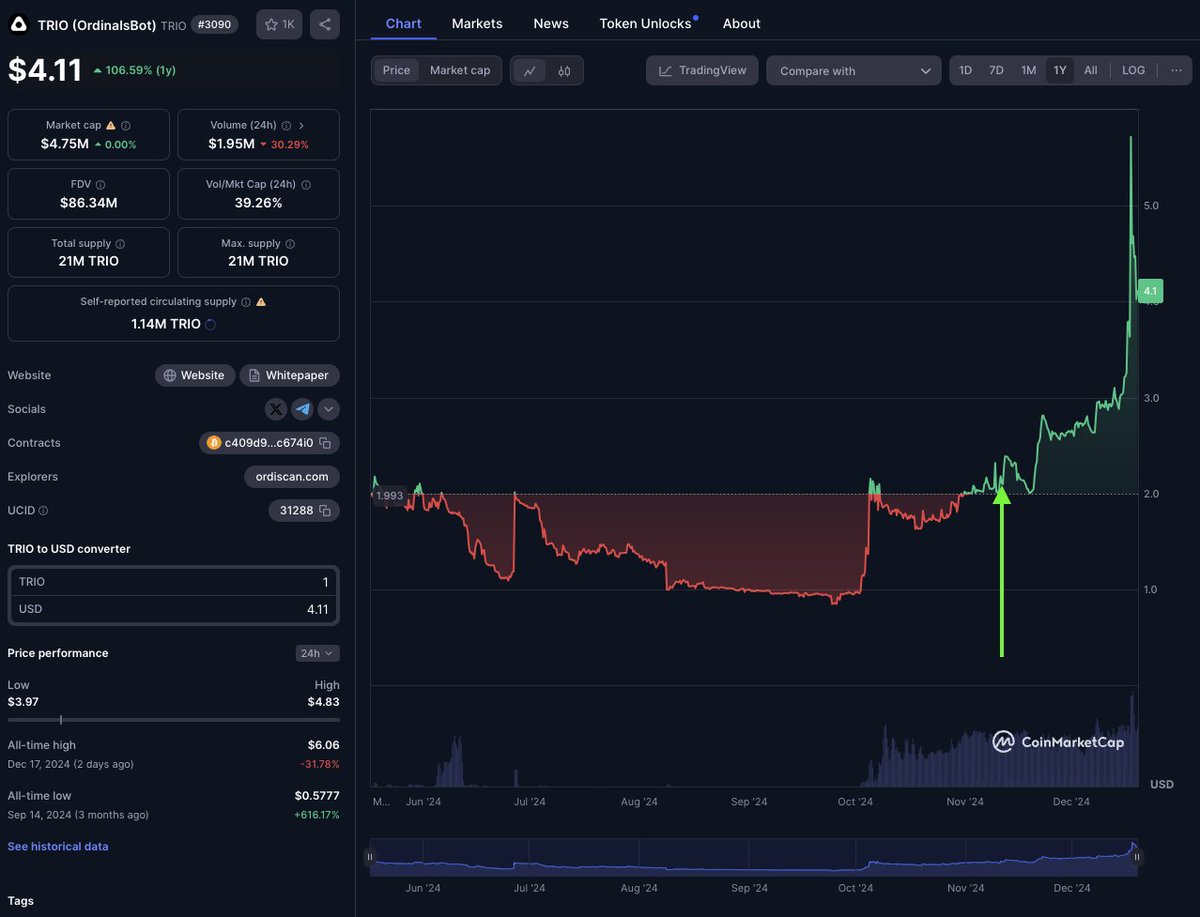Open Volume (24h) details arrow
The image size is (1200, 917).
[301, 125]
